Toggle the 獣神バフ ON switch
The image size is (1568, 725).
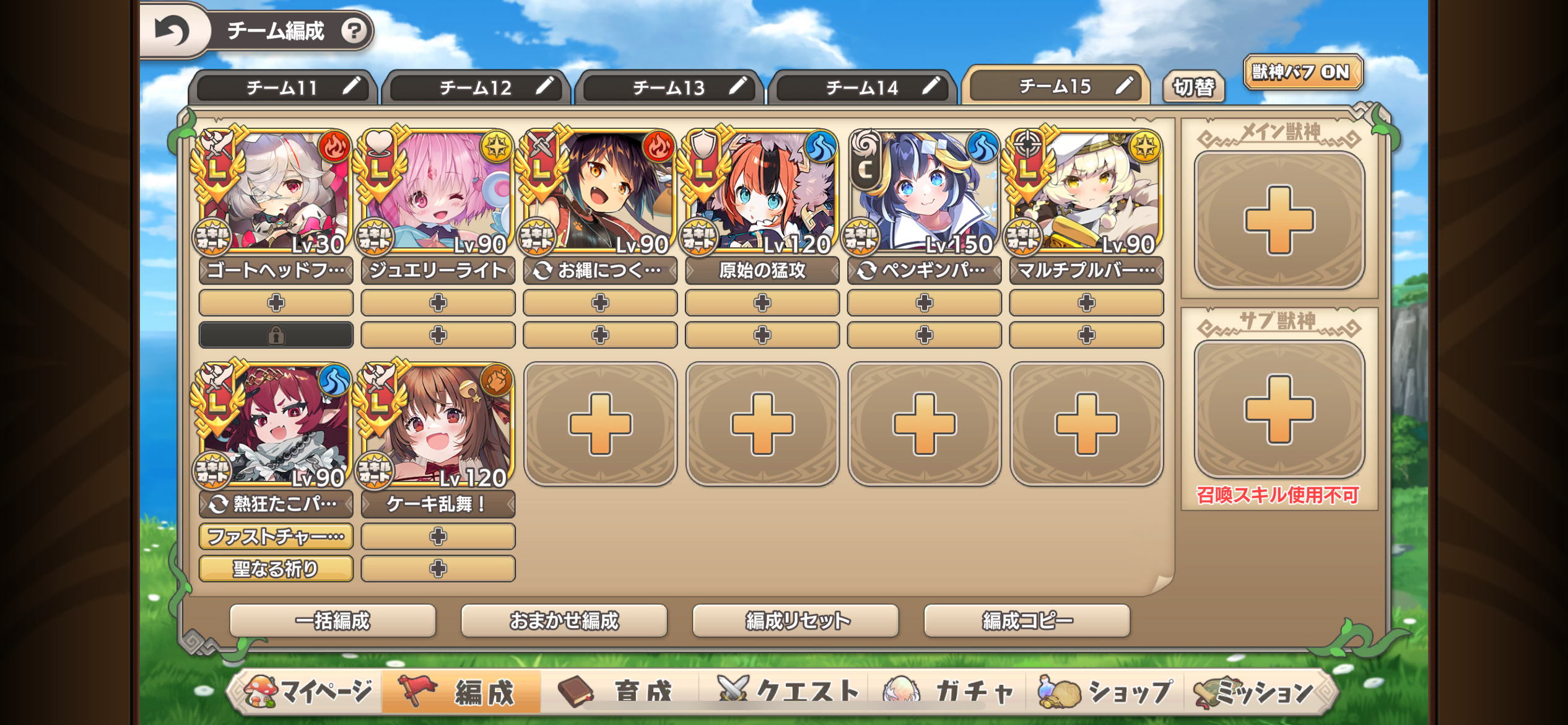[x=1302, y=72]
